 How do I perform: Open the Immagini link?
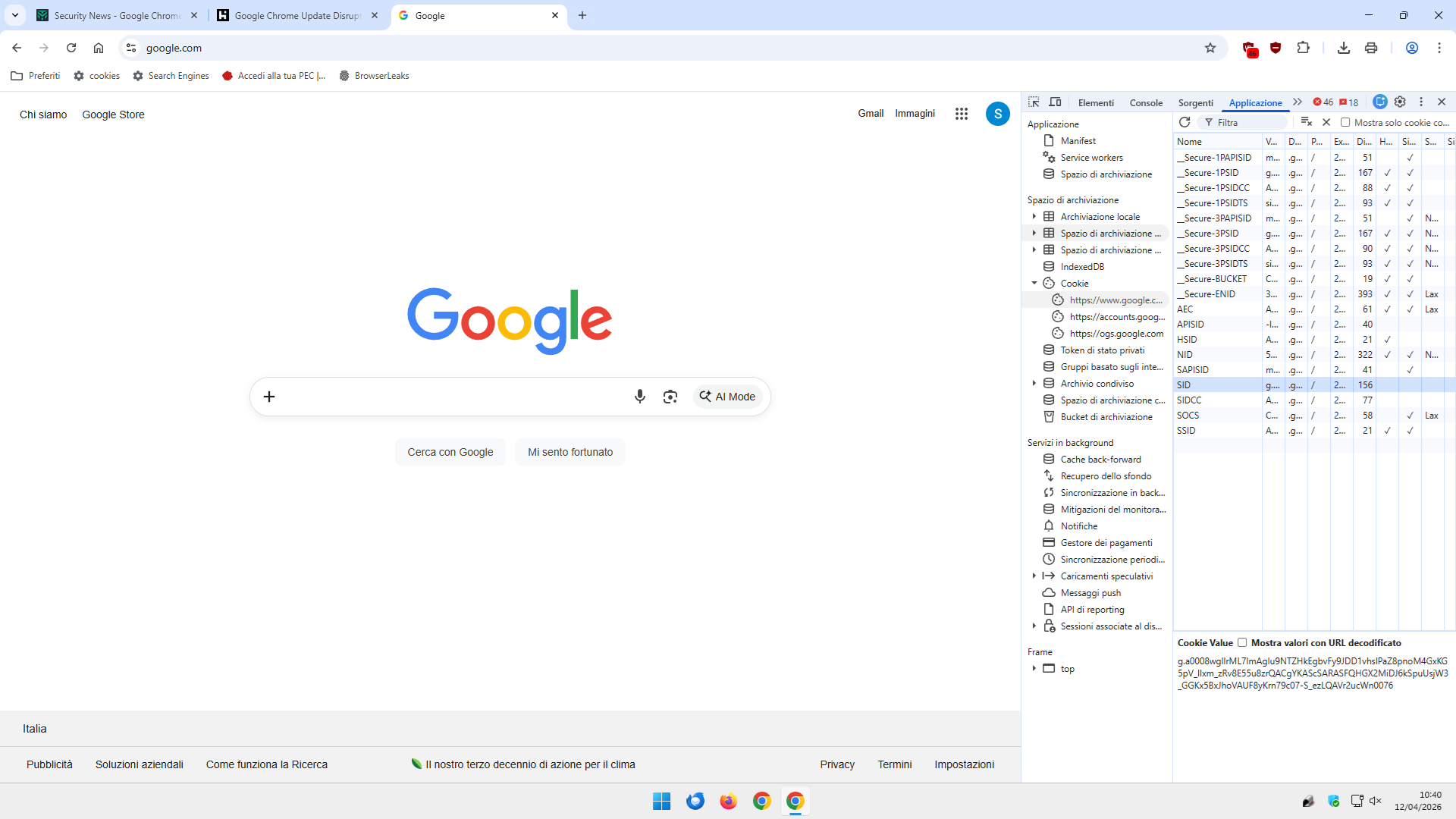915,114
